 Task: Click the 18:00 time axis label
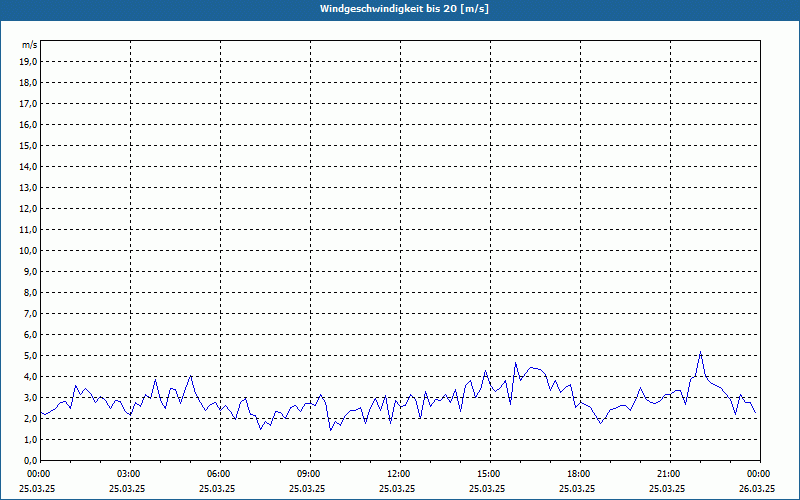pos(579,473)
